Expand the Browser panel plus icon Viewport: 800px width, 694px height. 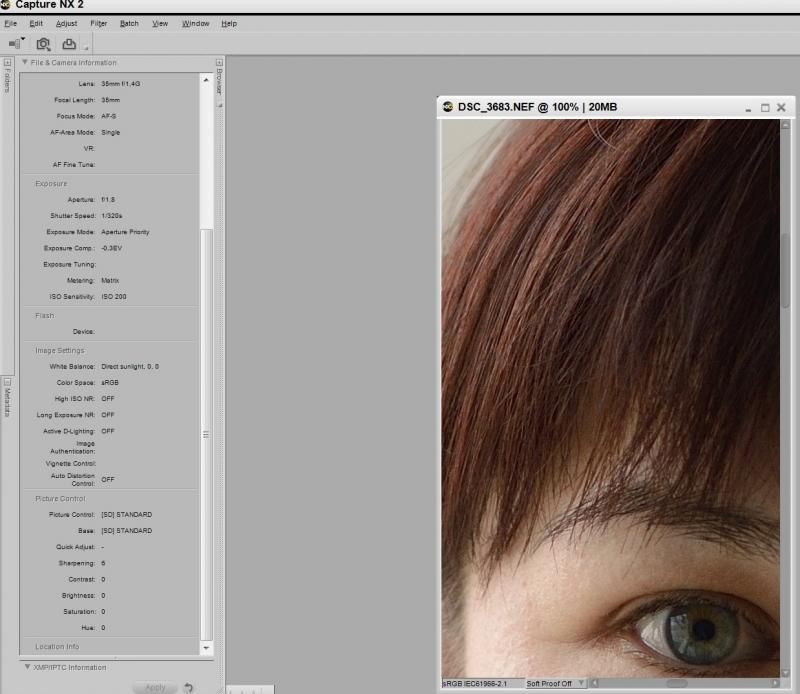pyautogui.click(x=219, y=63)
